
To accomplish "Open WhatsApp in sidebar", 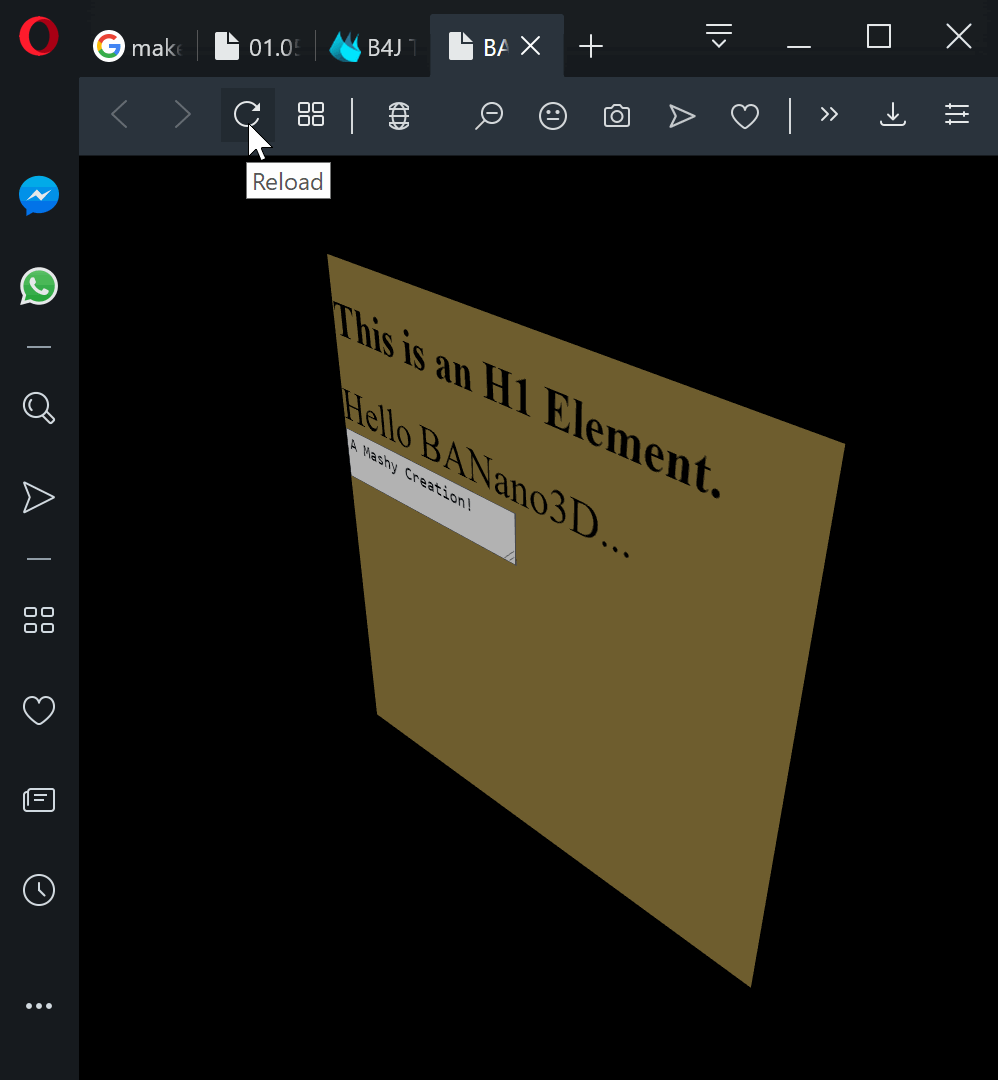I will (x=39, y=287).
